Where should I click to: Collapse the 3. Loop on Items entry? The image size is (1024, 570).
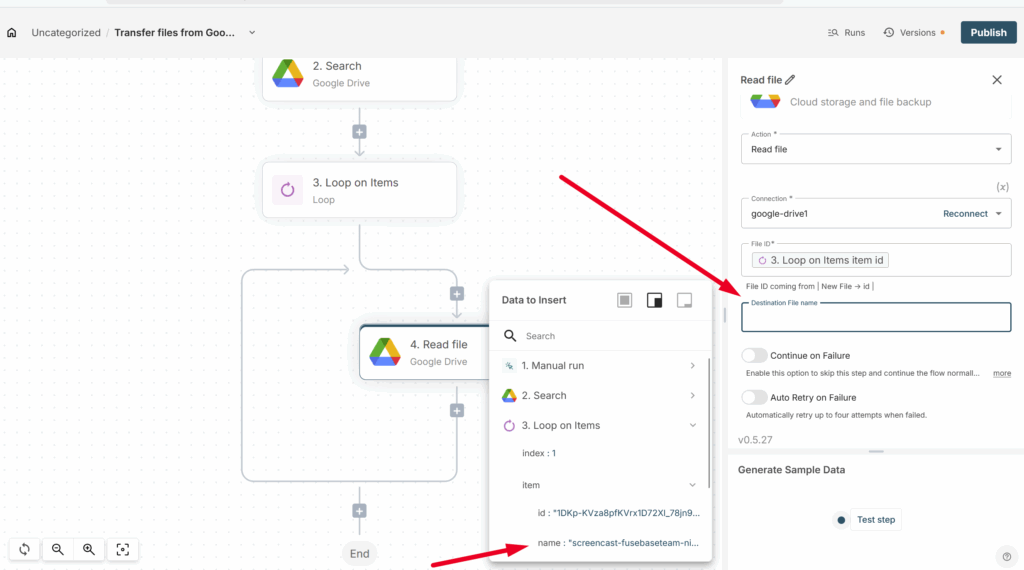tap(692, 426)
